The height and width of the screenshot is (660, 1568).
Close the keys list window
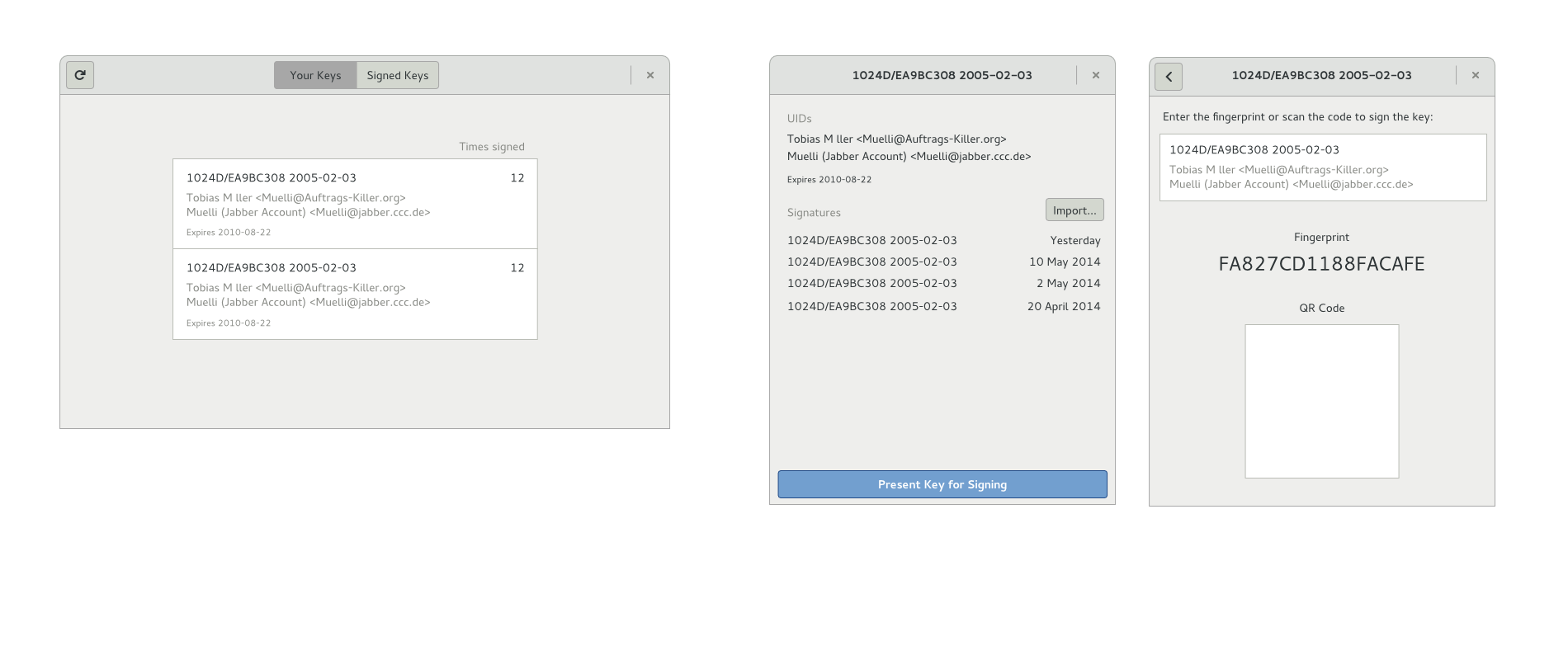650,75
